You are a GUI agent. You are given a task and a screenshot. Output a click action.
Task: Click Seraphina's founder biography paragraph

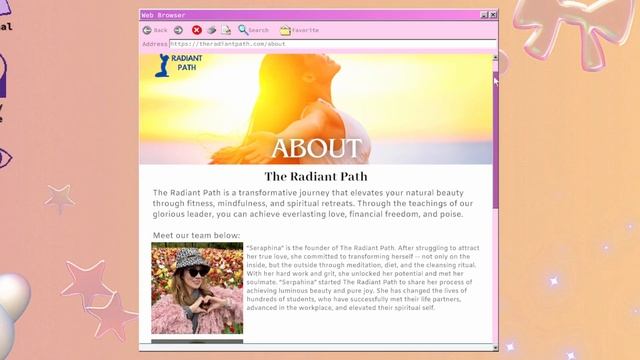click(363, 278)
